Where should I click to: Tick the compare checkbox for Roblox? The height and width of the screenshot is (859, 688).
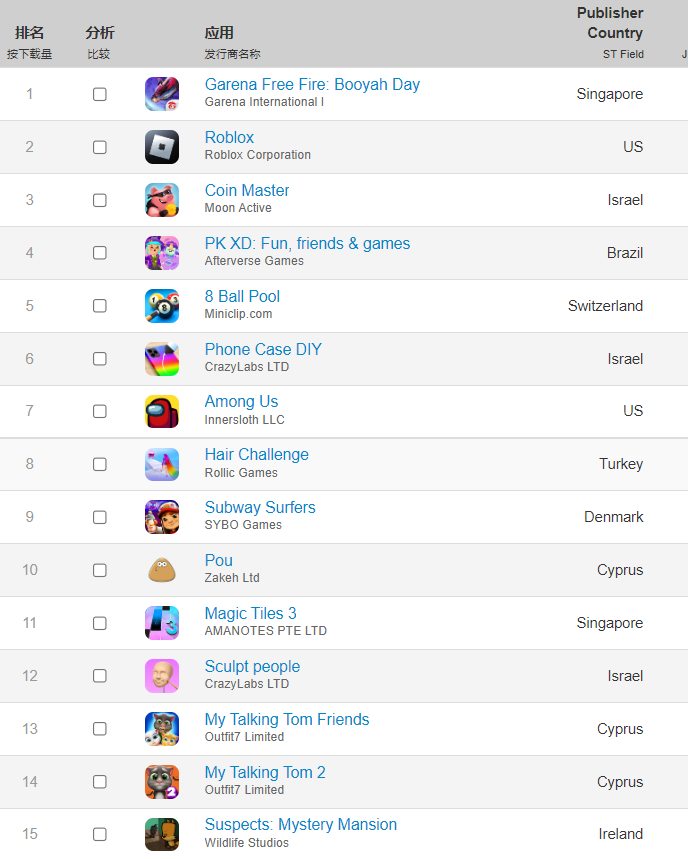tap(100, 147)
